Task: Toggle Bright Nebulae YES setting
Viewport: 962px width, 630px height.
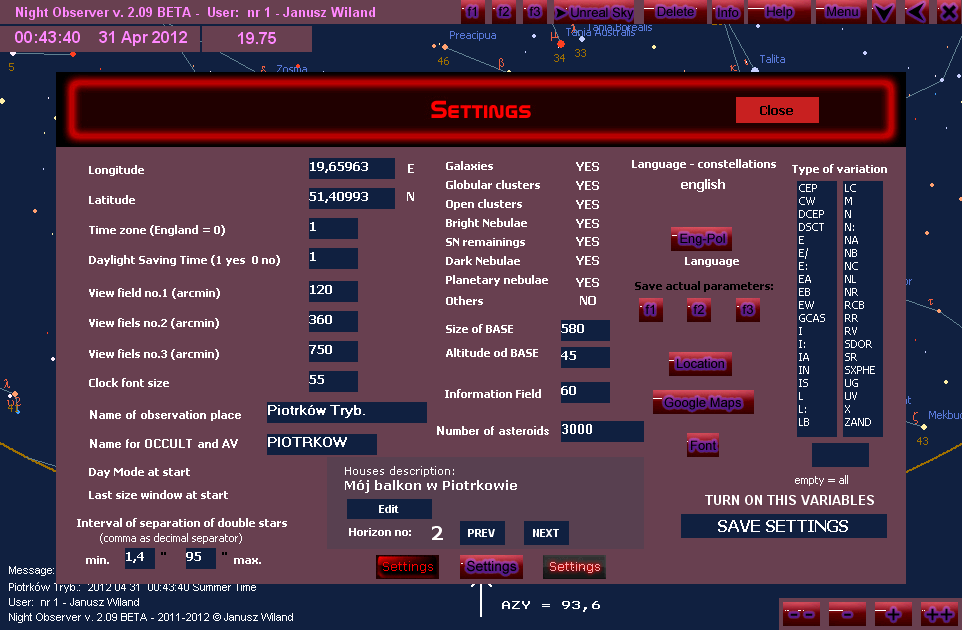Action: 587,224
